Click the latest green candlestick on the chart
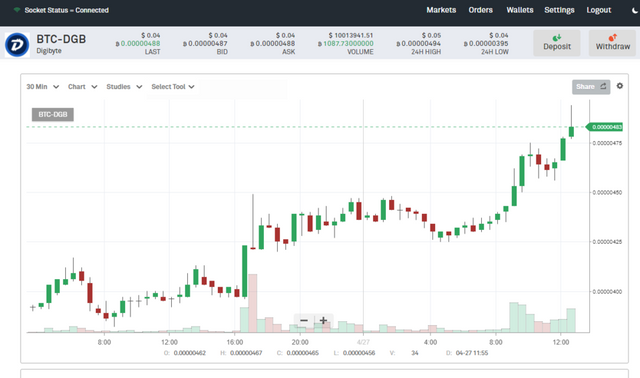Screen dimensions: 640x378 tap(571, 131)
